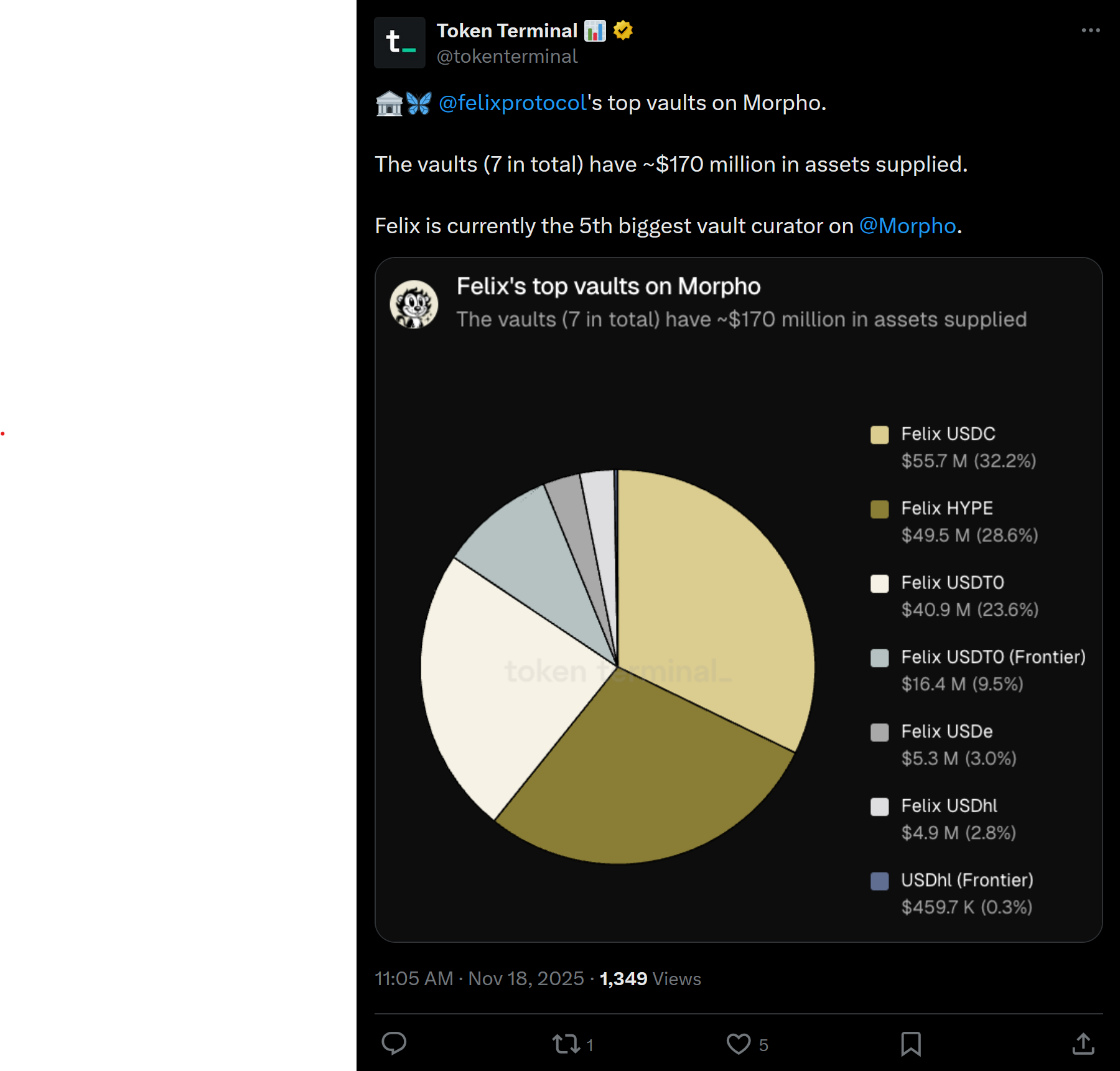Click the Felix USDT0 (Frontier) legend label
This screenshot has width=1120, height=1071.
pos(993,657)
